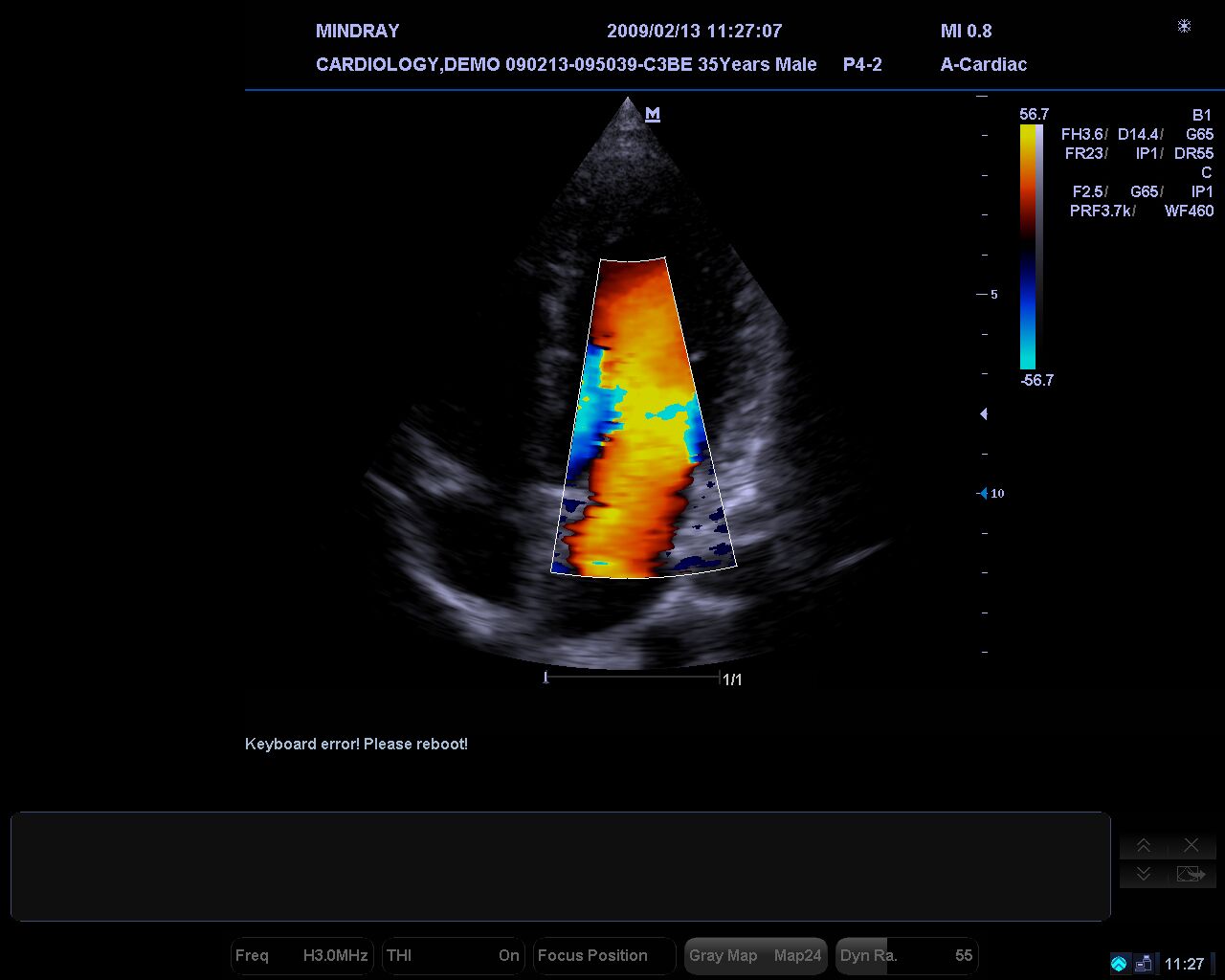Click the date and time 2009/02/13 11:27:07

[695, 31]
